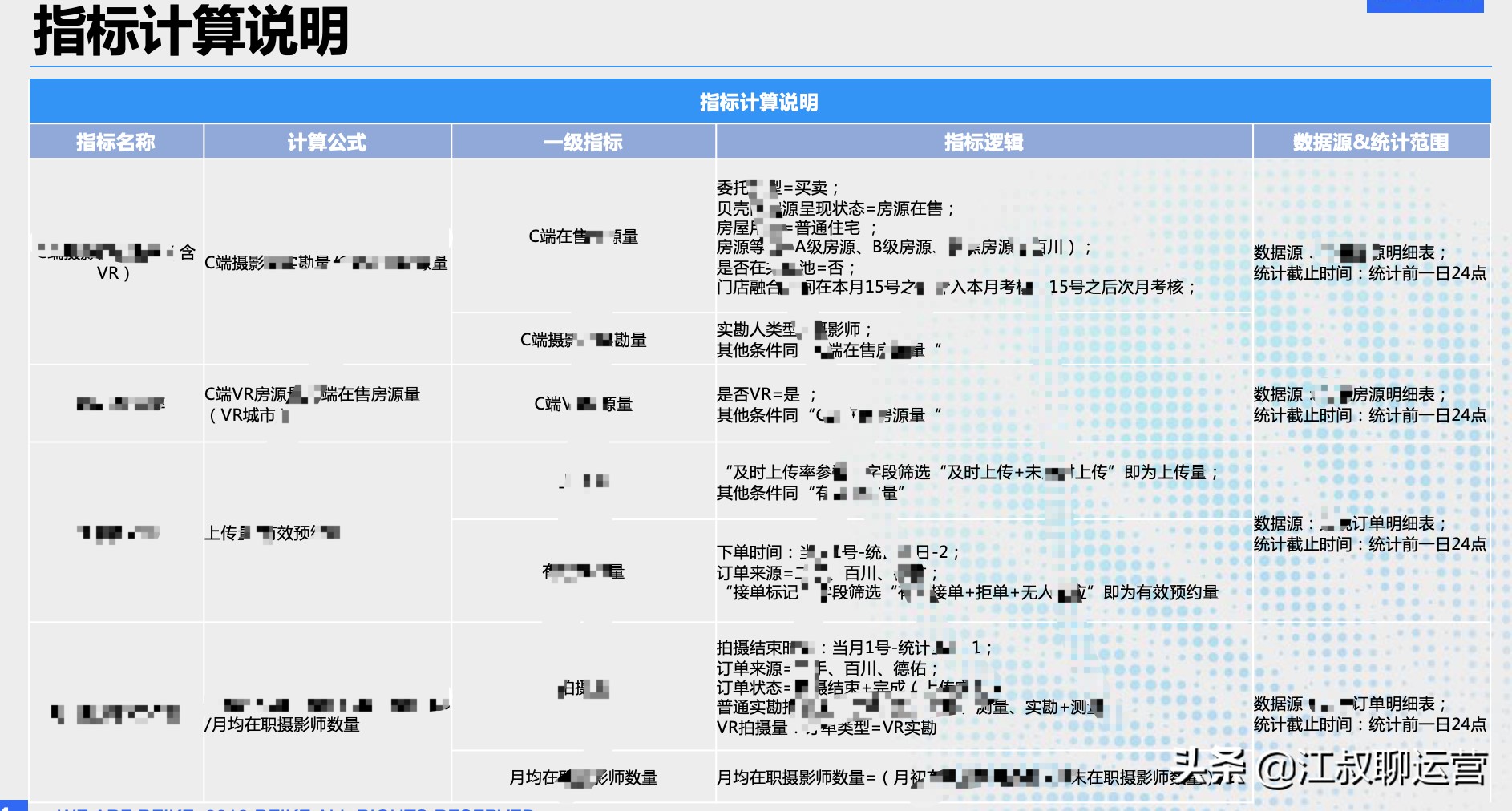The image size is (1512, 811).
Task: Select formula C端VR房源量/C端在售房源量
Action: coord(313,394)
